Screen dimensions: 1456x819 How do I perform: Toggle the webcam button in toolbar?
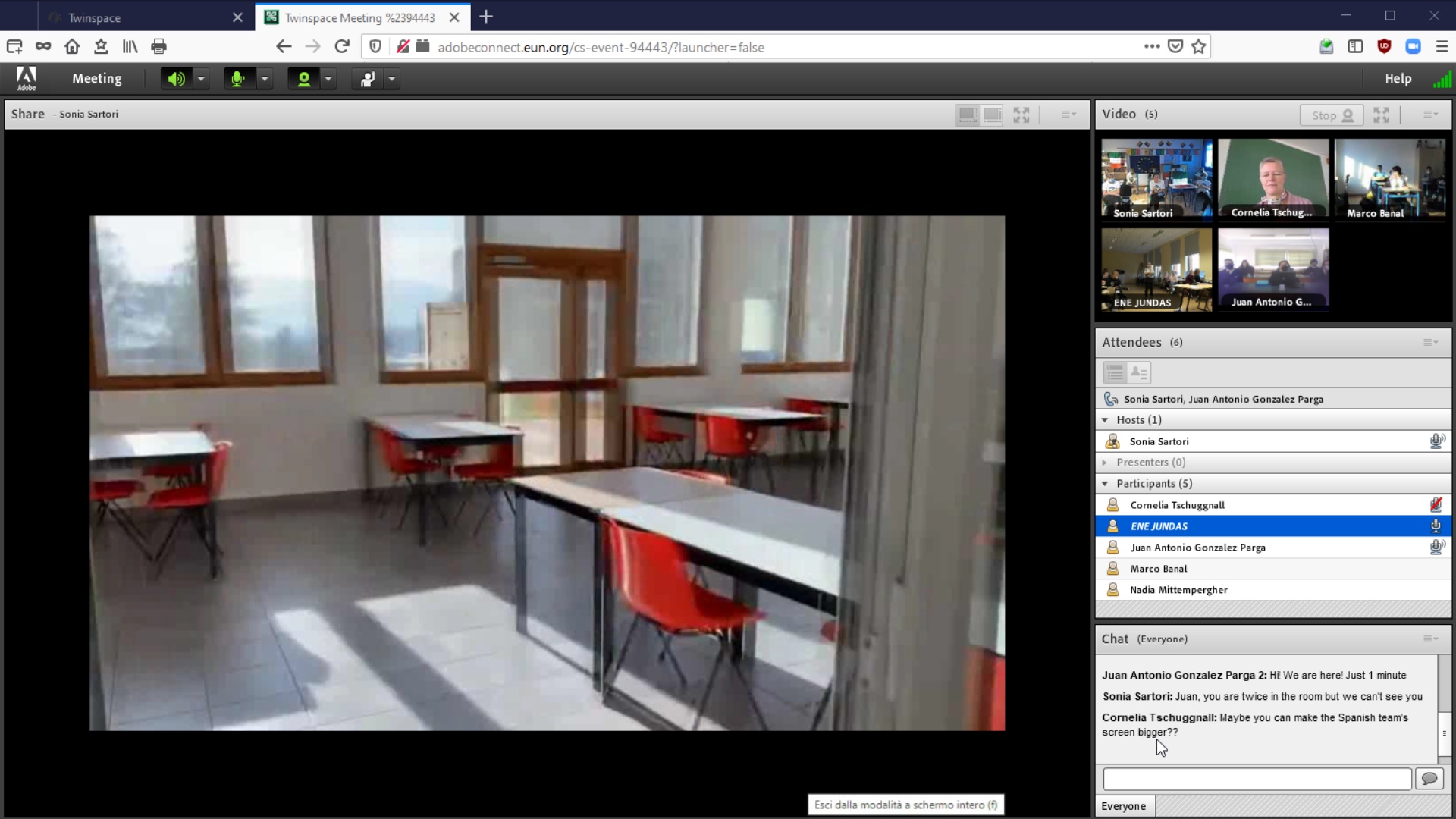coord(303,79)
